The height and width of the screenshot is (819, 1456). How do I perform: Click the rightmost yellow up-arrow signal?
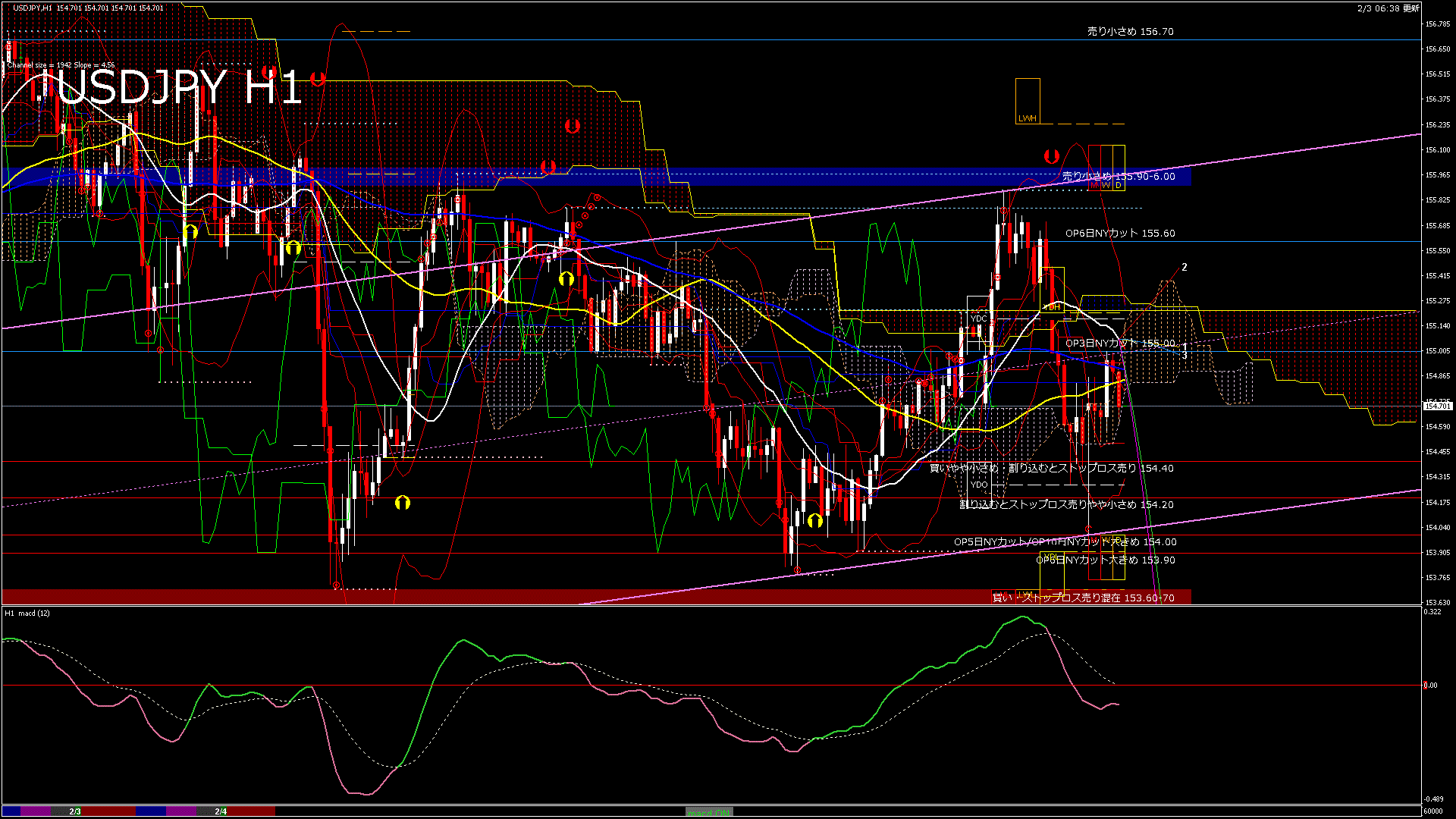[814, 520]
